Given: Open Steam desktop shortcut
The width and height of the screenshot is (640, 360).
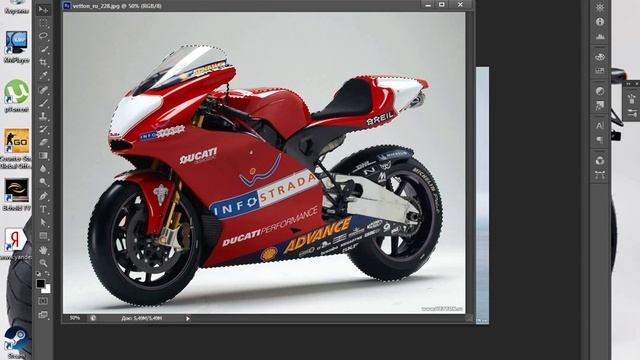Looking at the screenshot, I should (x=16, y=342).
